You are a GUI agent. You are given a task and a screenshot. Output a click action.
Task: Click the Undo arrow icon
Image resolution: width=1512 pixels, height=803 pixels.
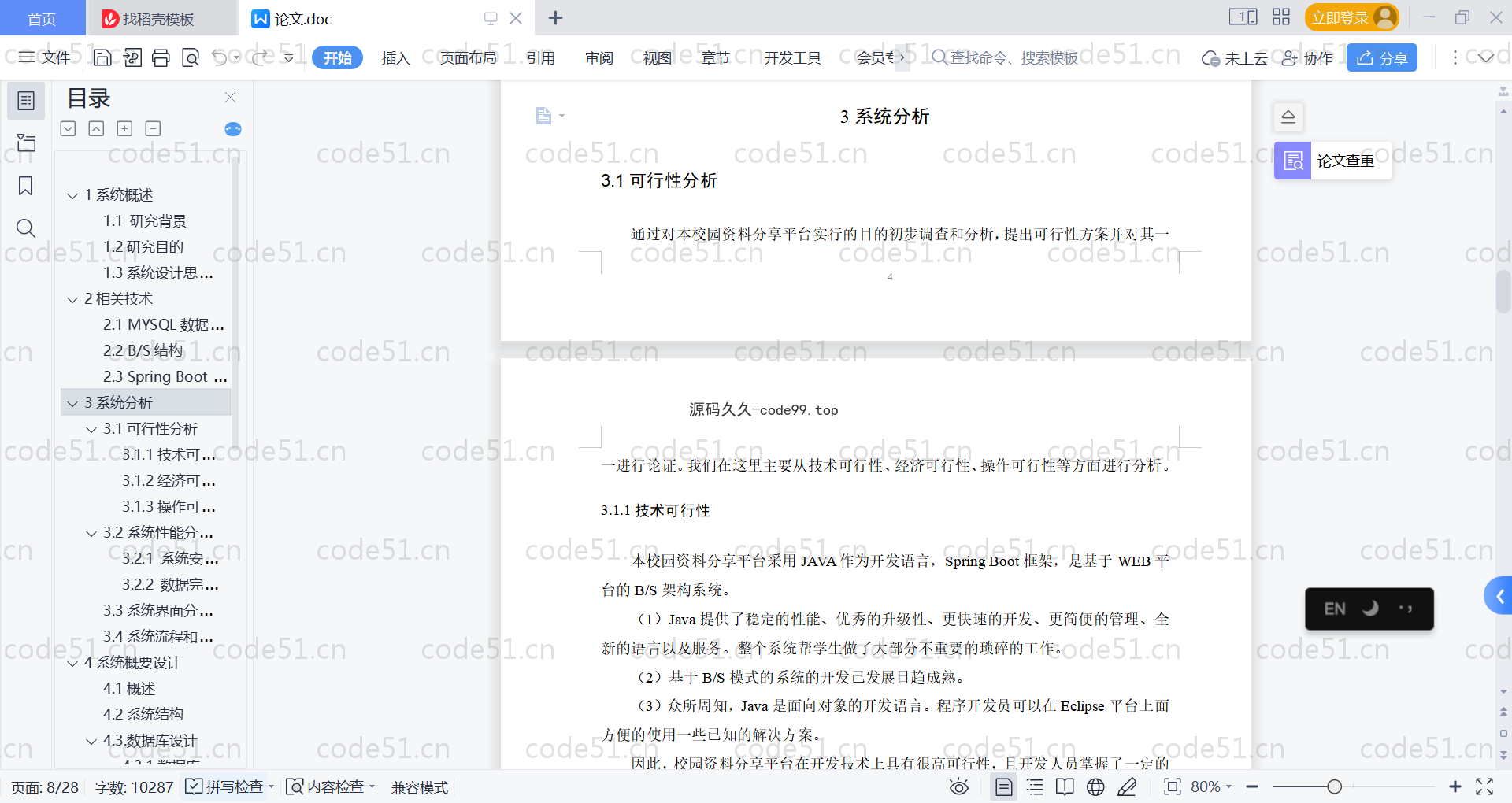coord(220,57)
